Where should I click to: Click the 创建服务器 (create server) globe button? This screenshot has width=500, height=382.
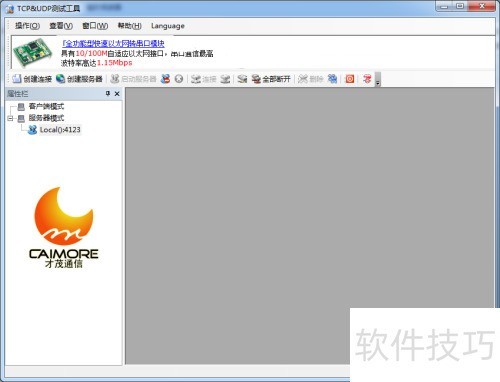[x=79, y=79]
